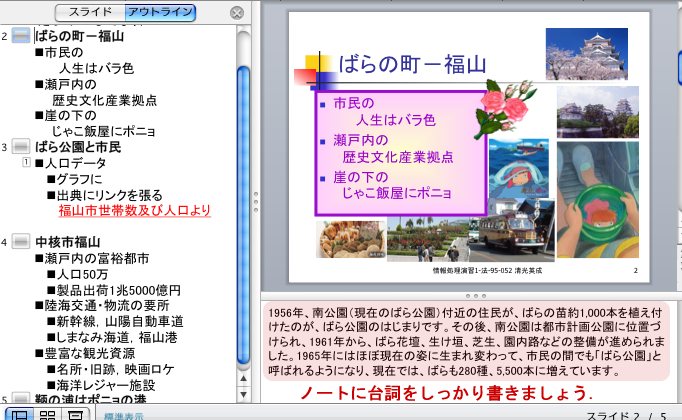The height and width of the screenshot is (420, 682).
Task: Open the スライド tab
Action: click(x=89, y=13)
